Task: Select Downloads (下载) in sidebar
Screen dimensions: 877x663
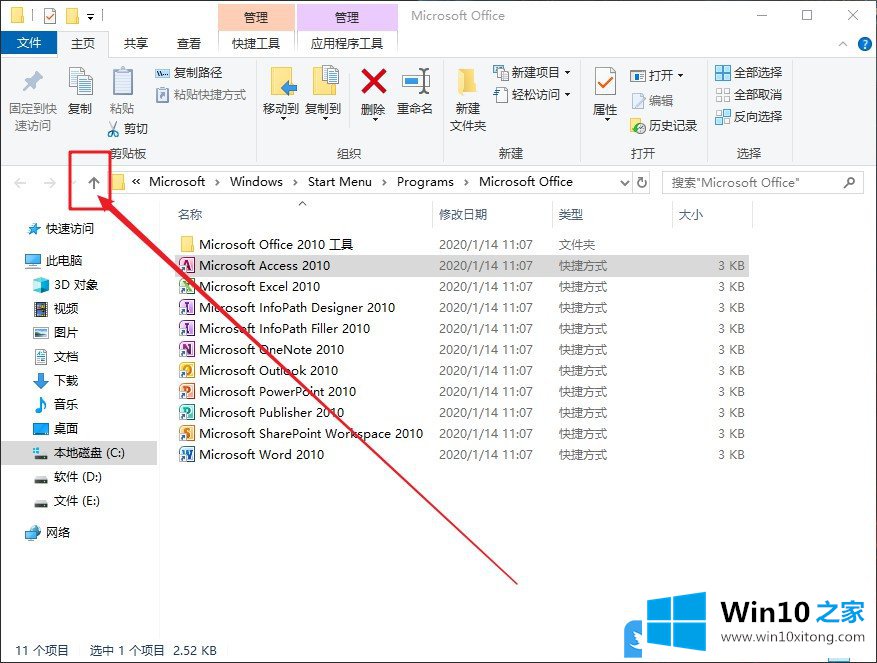Action: pyautogui.click(x=56, y=380)
